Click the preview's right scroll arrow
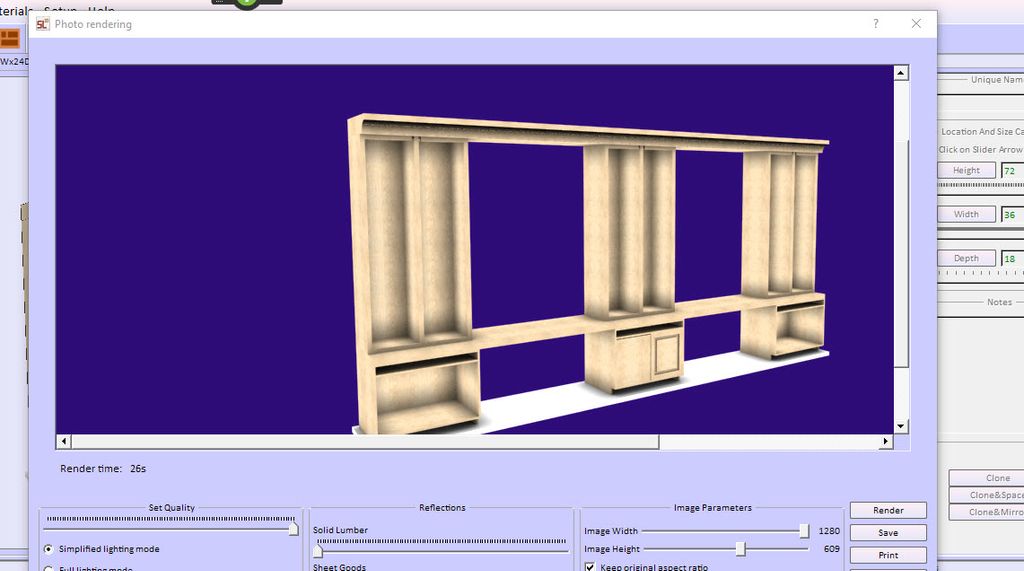Viewport: 1024px width, 571px height. coord(886,441)
